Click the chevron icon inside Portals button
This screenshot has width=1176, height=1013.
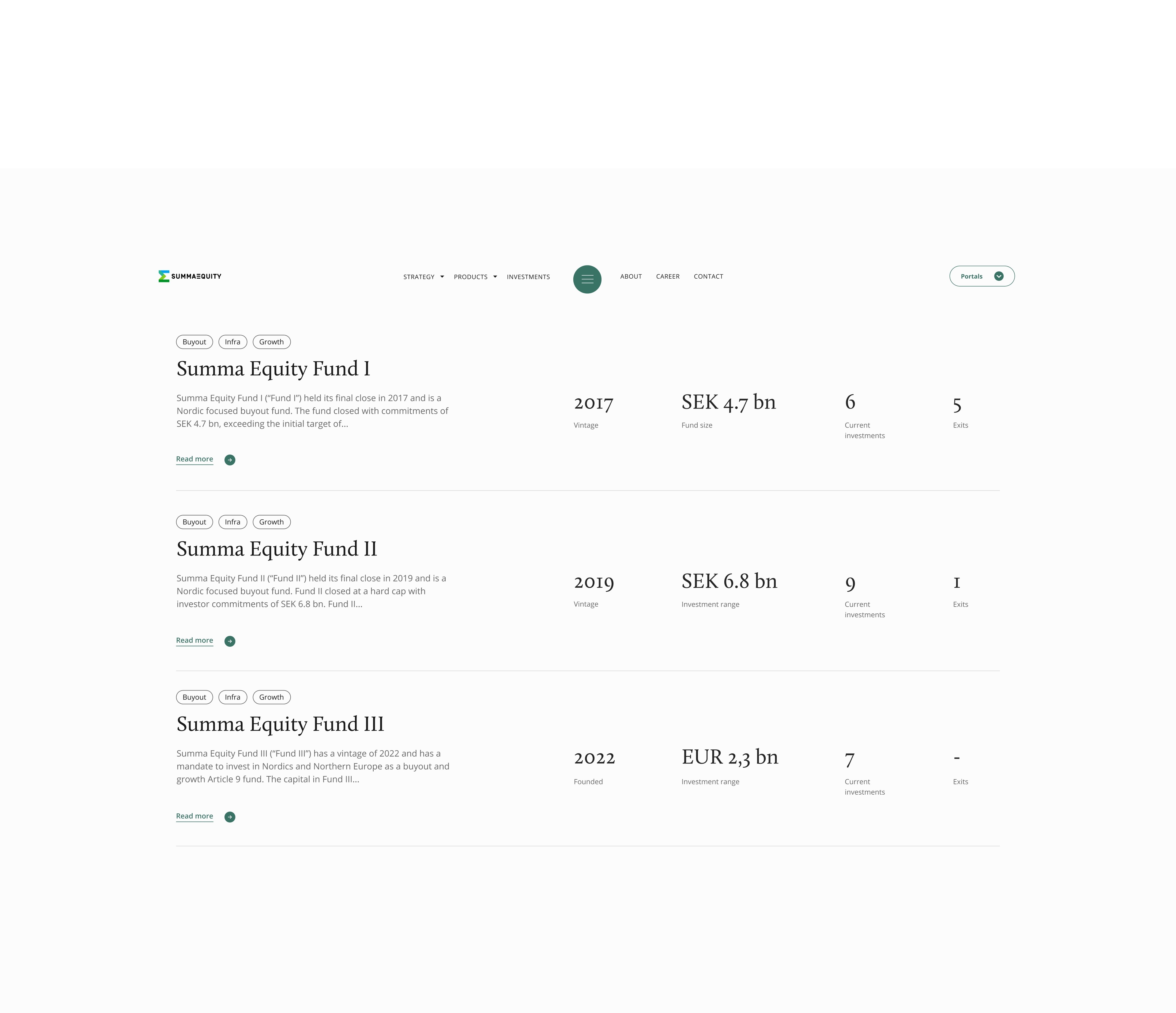click(999, 277)
